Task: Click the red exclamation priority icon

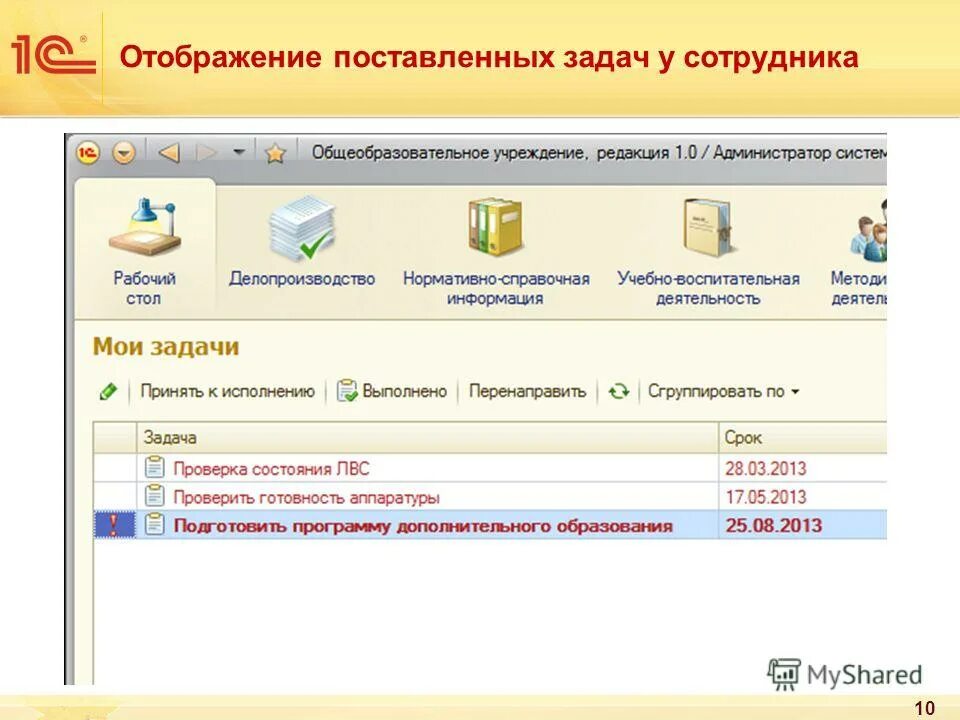Action: tap(113, 522)
